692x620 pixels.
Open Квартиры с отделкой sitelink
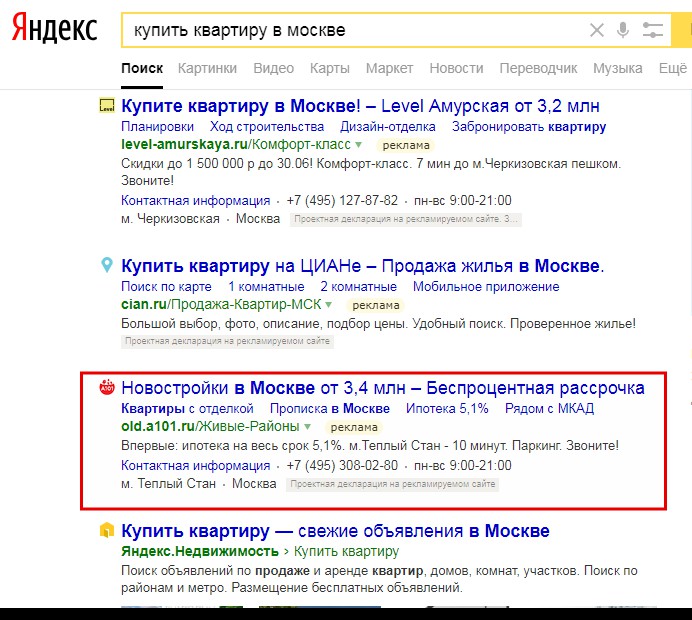click(x=188, y=409)
